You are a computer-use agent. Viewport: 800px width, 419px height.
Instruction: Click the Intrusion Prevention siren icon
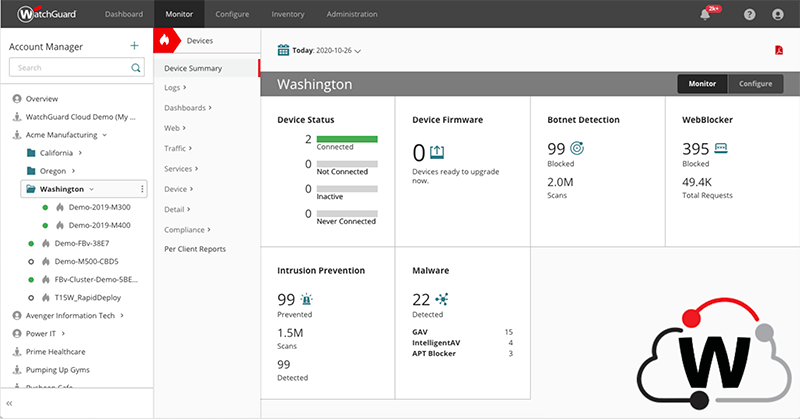pos(306,299)
